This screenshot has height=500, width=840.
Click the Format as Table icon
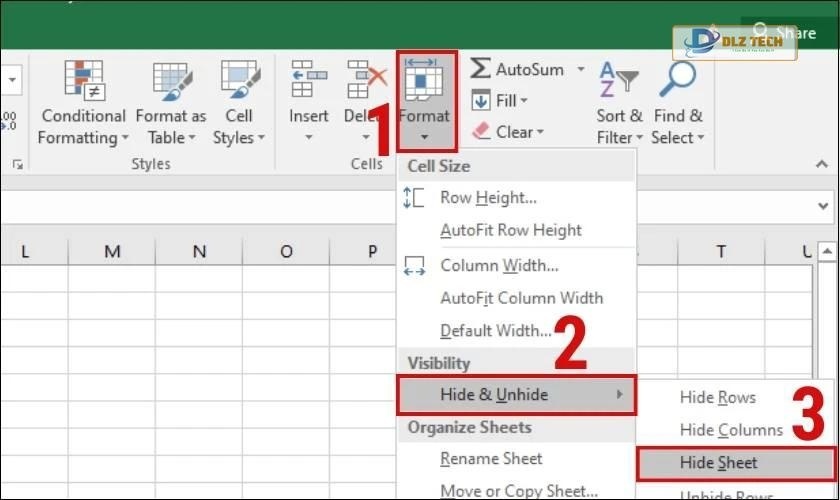[x=171, y=80]
